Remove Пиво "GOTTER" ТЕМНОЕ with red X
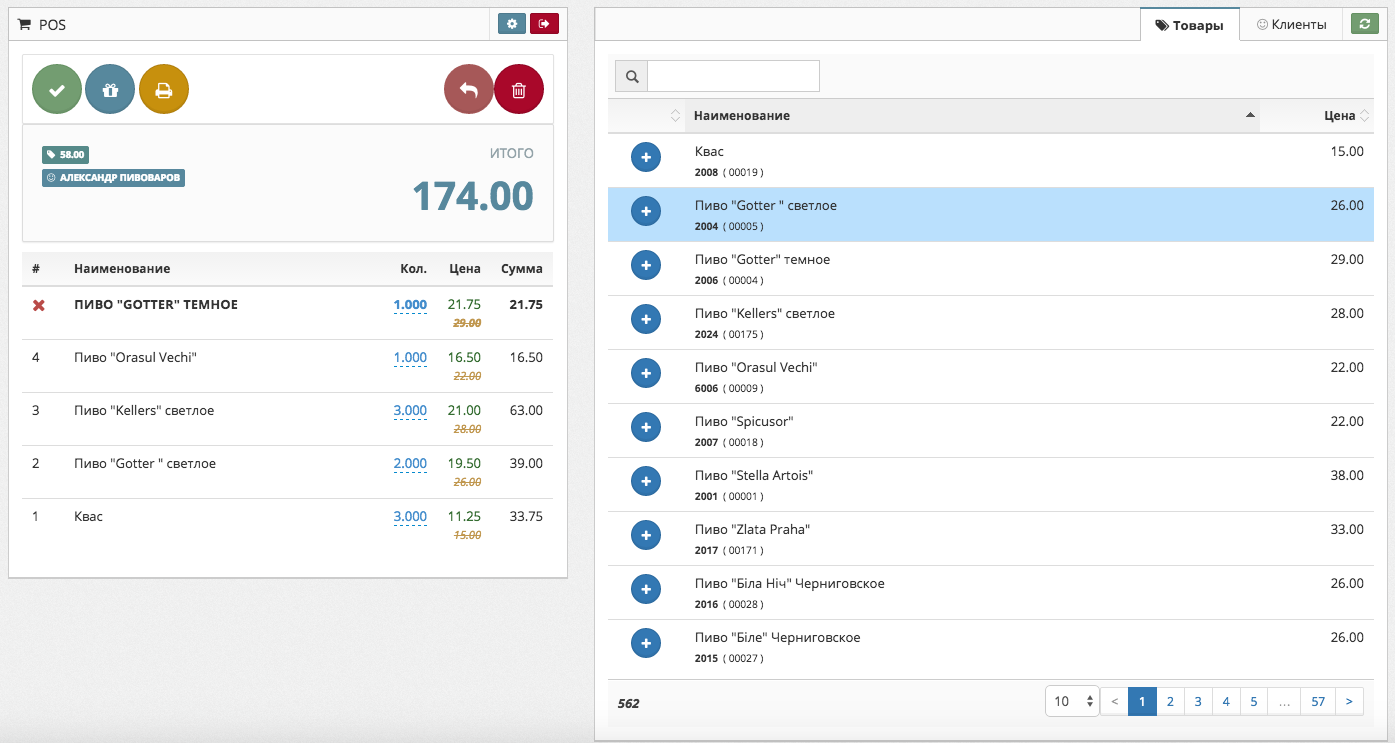The image size is (1395, 743). [39, 305]
